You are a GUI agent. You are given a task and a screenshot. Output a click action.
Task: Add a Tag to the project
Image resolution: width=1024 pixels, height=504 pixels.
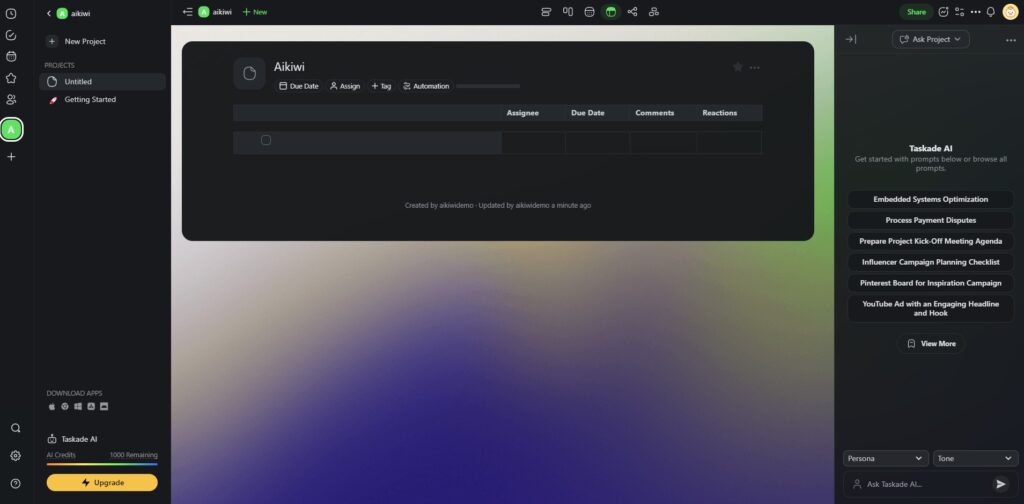pyautogui.click(x=381, y=86)
